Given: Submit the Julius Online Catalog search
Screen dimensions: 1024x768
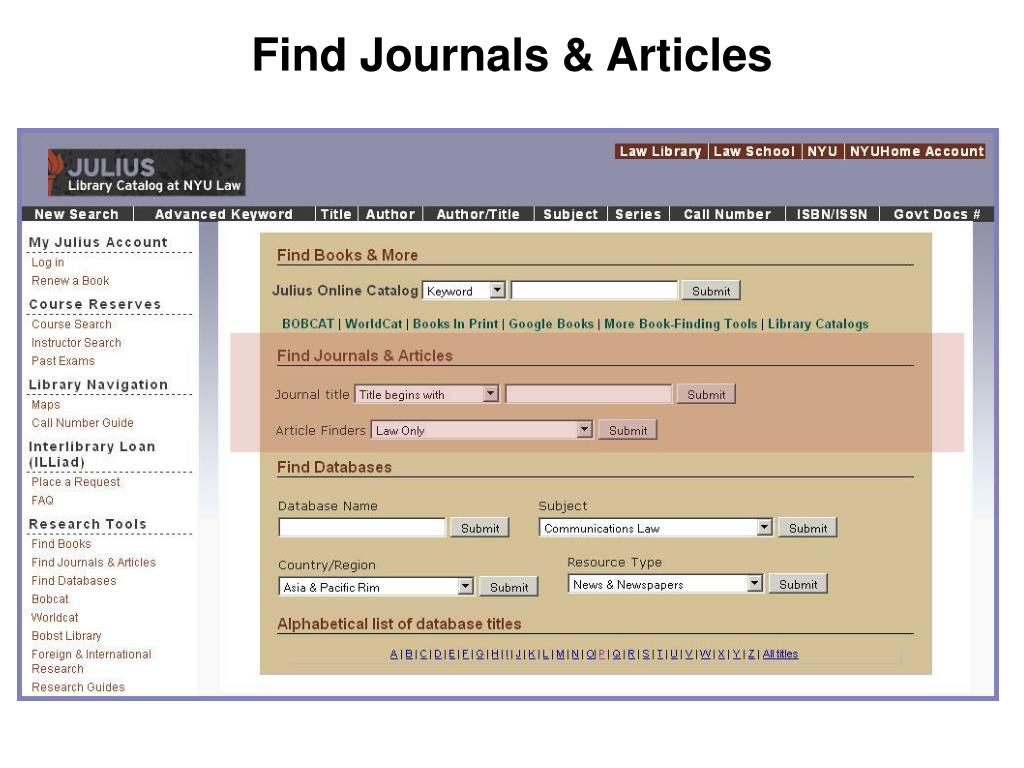Looking at the screenshot, I should (711, 291).
